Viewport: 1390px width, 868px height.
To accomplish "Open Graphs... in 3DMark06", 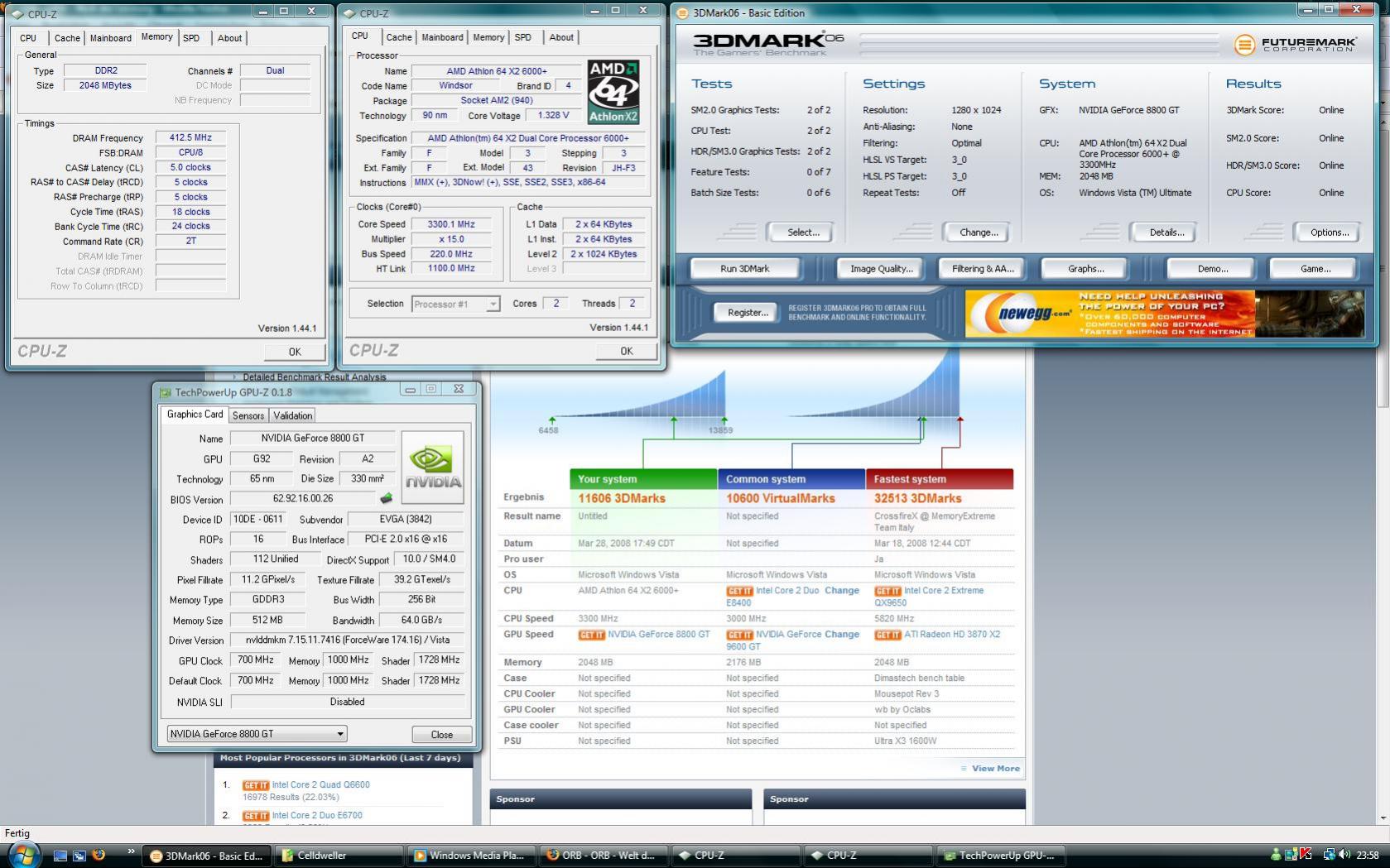I will point(1085,268).
